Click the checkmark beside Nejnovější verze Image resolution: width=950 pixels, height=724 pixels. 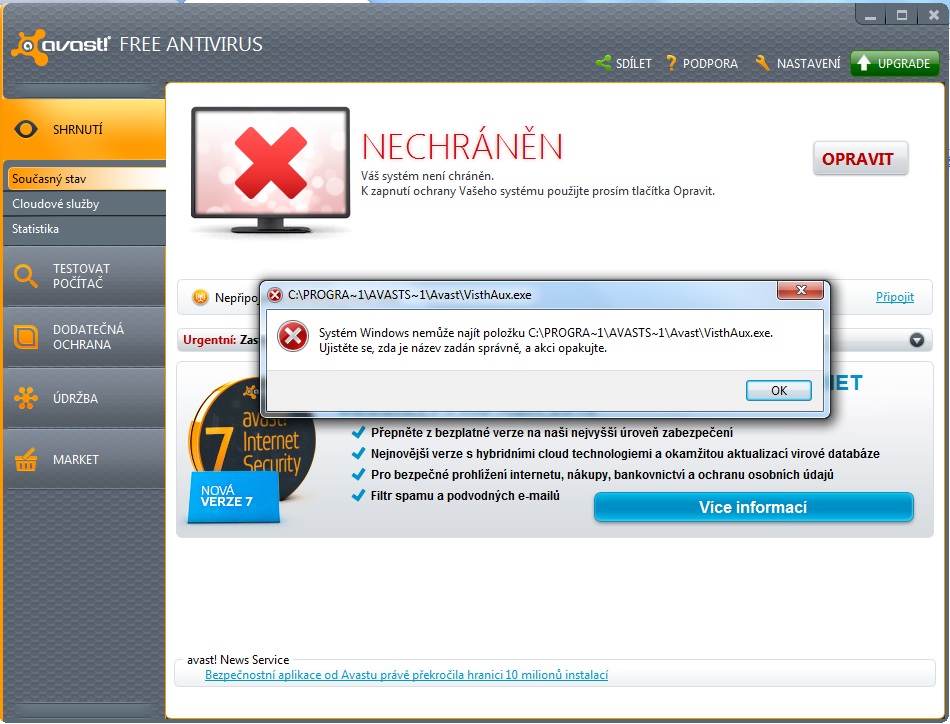click(x=359, y=453)
